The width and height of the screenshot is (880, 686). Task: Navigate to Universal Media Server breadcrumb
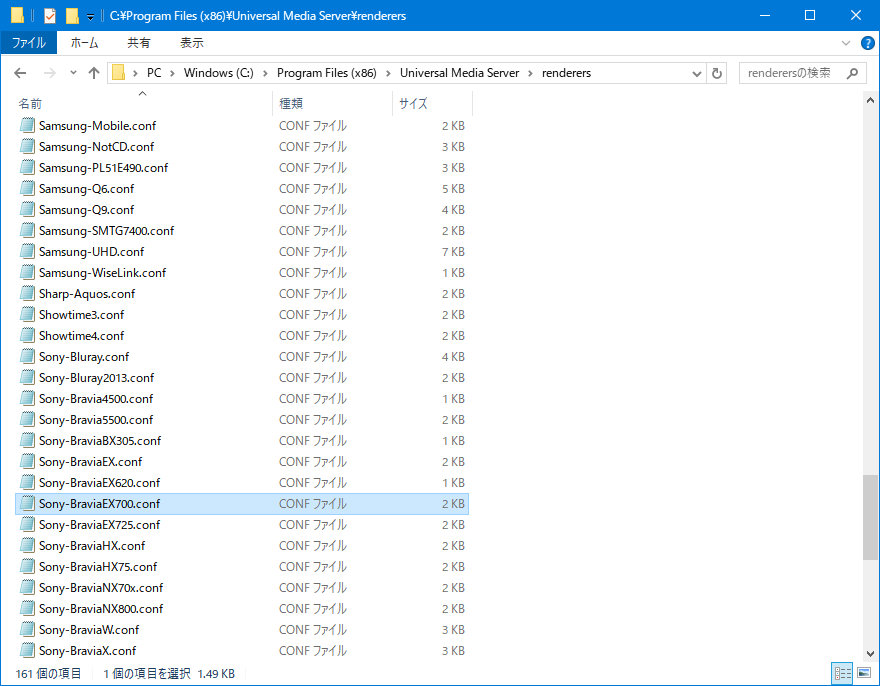pos(460,73)
